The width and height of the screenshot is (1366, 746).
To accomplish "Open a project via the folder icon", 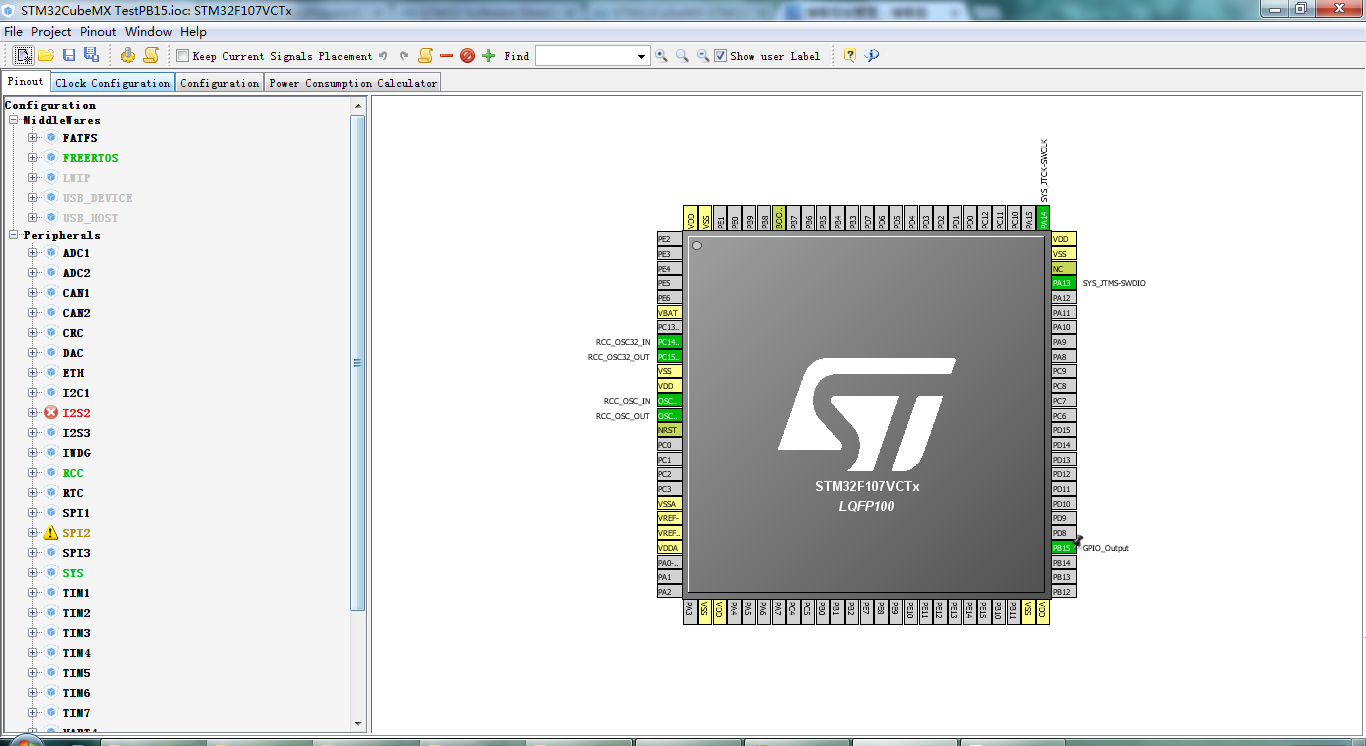I will coord(46,55).
